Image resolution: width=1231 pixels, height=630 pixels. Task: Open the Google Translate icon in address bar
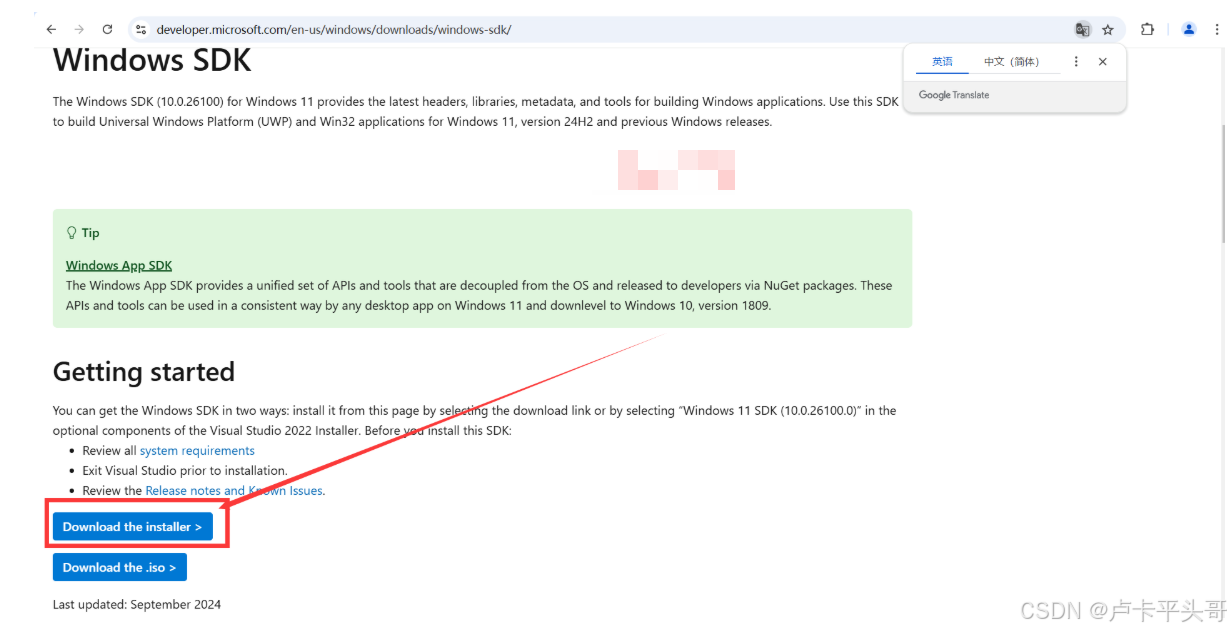(1082, 30)
